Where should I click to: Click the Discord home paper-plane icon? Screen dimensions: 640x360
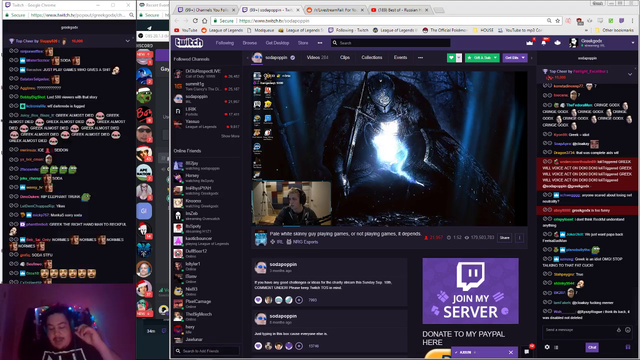[x=149, y=28]
